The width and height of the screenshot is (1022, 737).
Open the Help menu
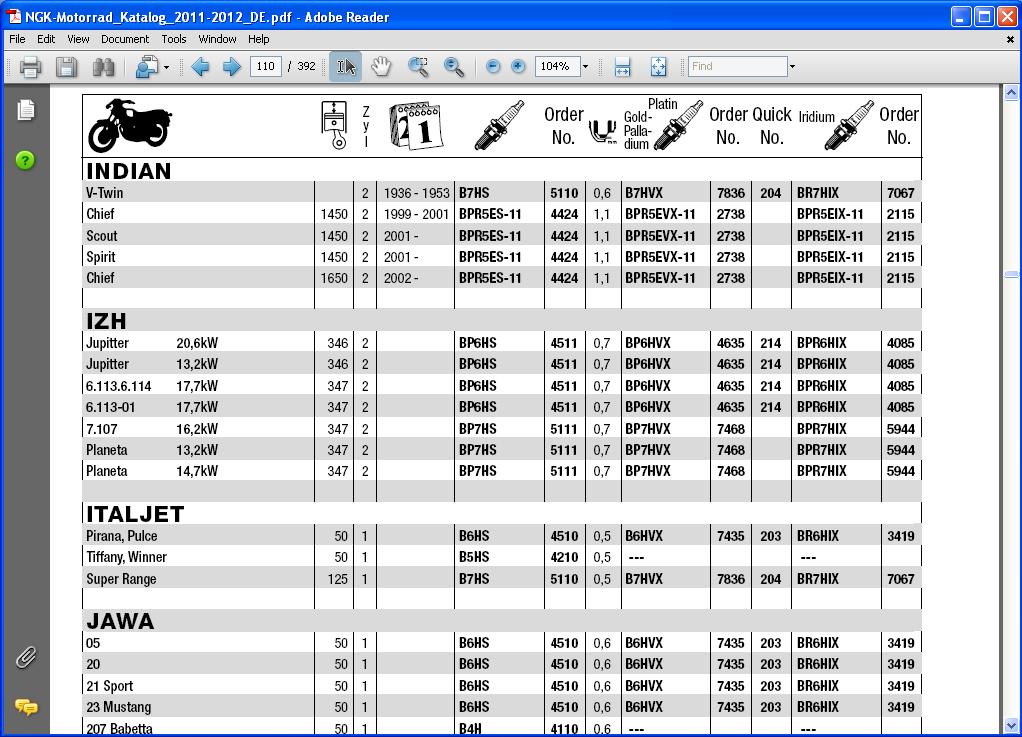(258, 39)
